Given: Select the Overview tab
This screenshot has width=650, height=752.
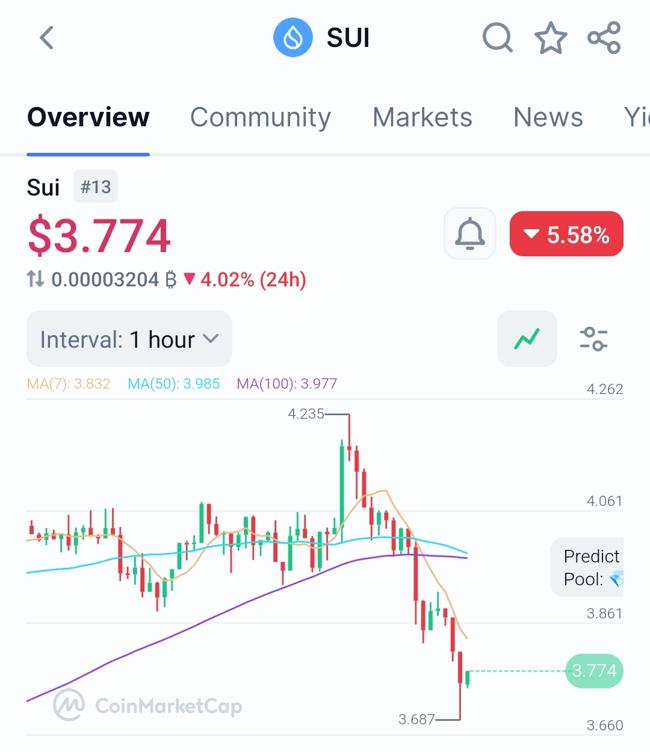Looking at the screenshot, I should click(x=88, y=117).
